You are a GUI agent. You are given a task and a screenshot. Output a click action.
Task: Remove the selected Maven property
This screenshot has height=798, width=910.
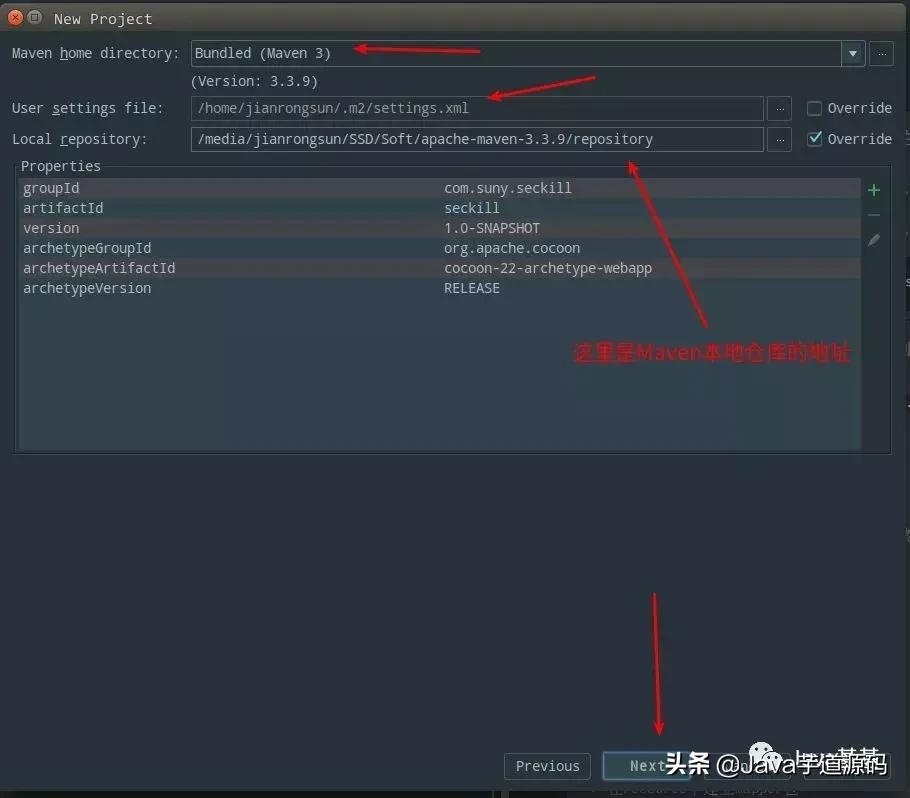tap(874, 215)
